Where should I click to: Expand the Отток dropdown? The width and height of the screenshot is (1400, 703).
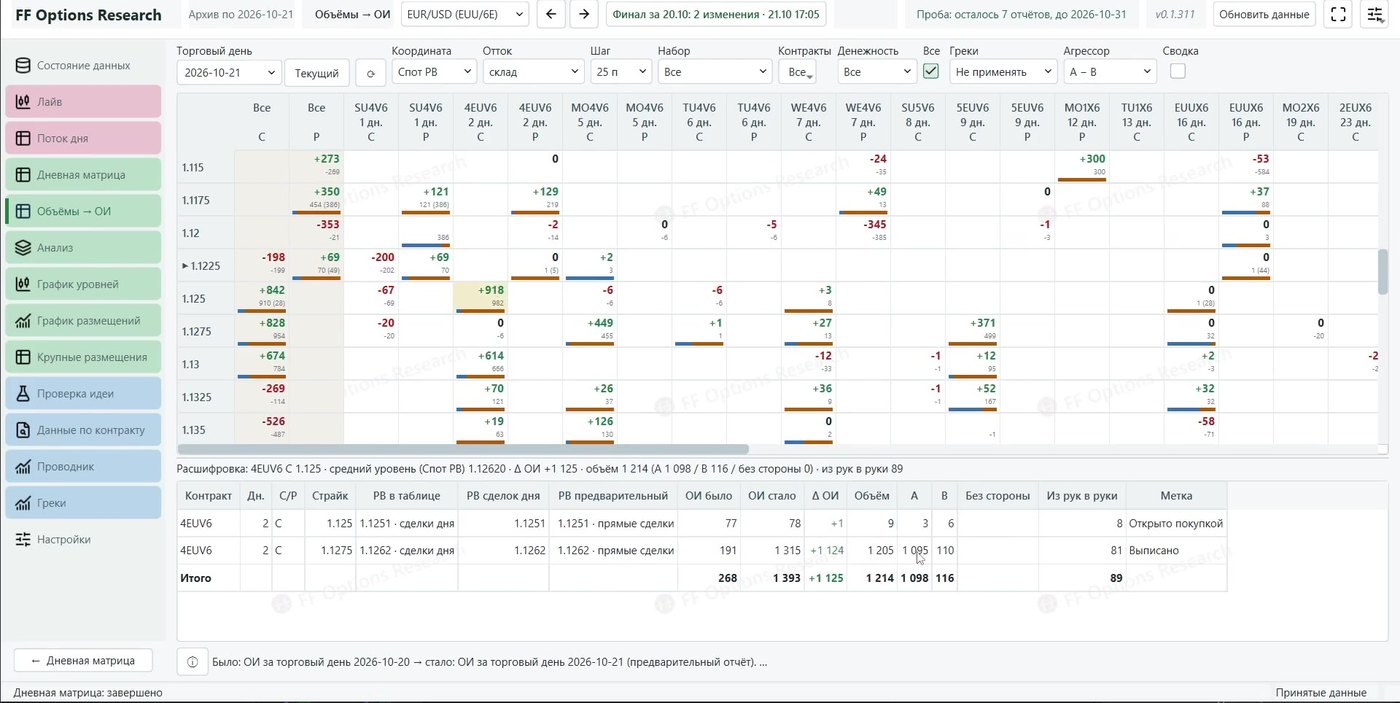point(533,72)
